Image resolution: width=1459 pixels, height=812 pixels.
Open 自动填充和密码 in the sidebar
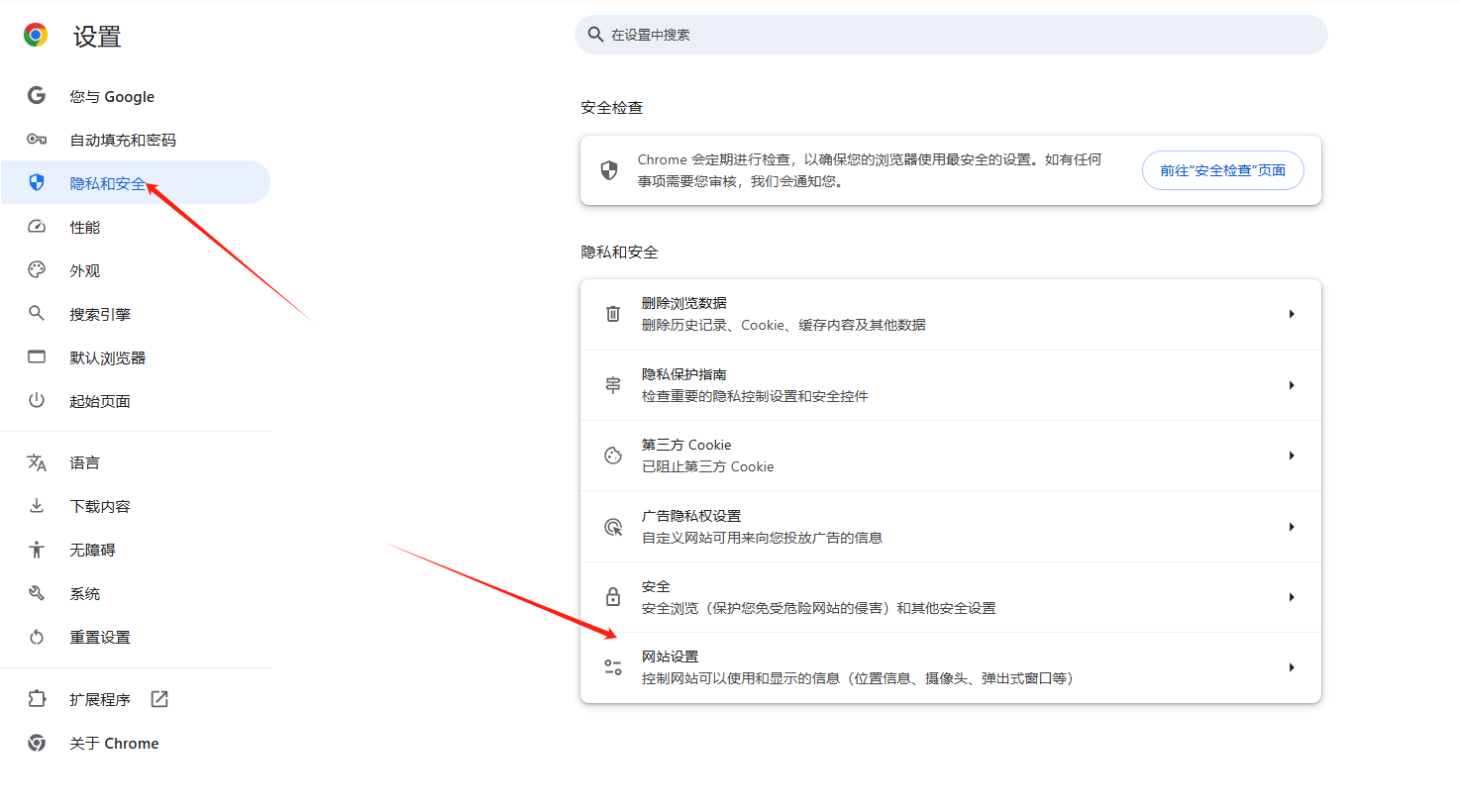point(135,140)
